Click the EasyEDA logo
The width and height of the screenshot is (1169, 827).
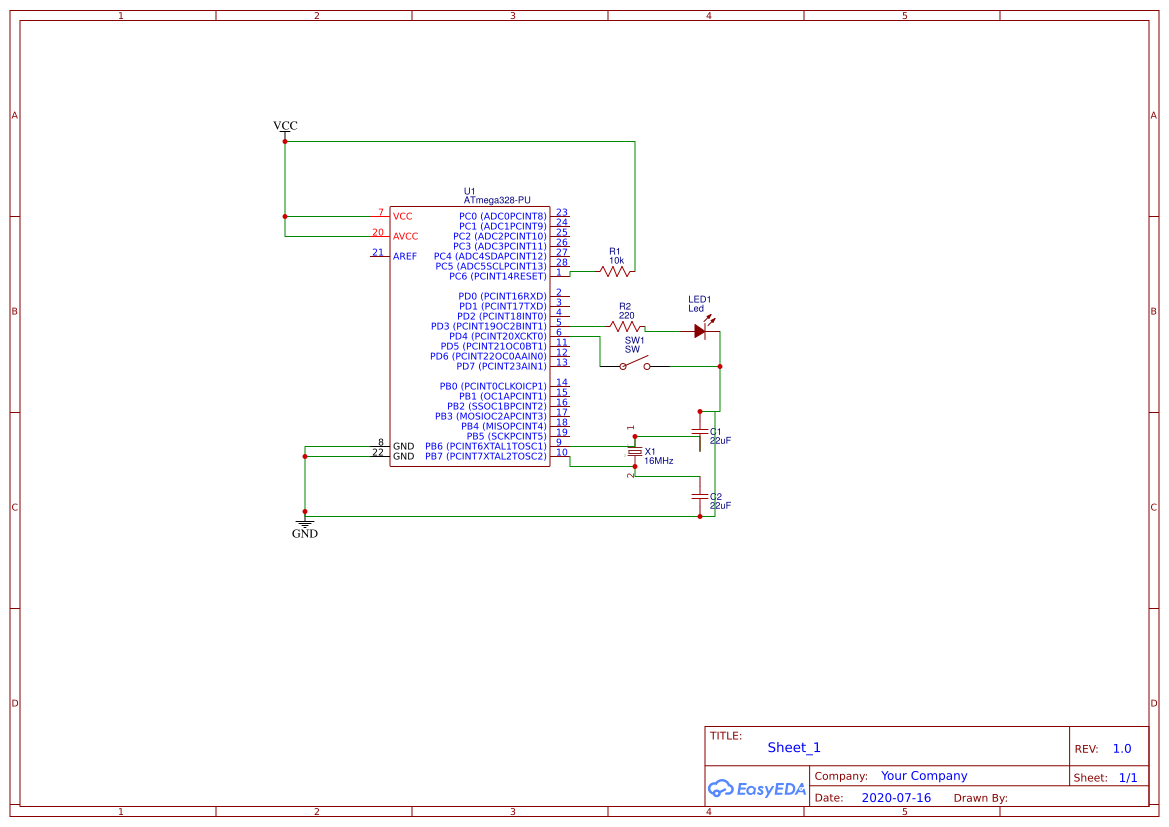pyautogui.click(x=756, y=789)
